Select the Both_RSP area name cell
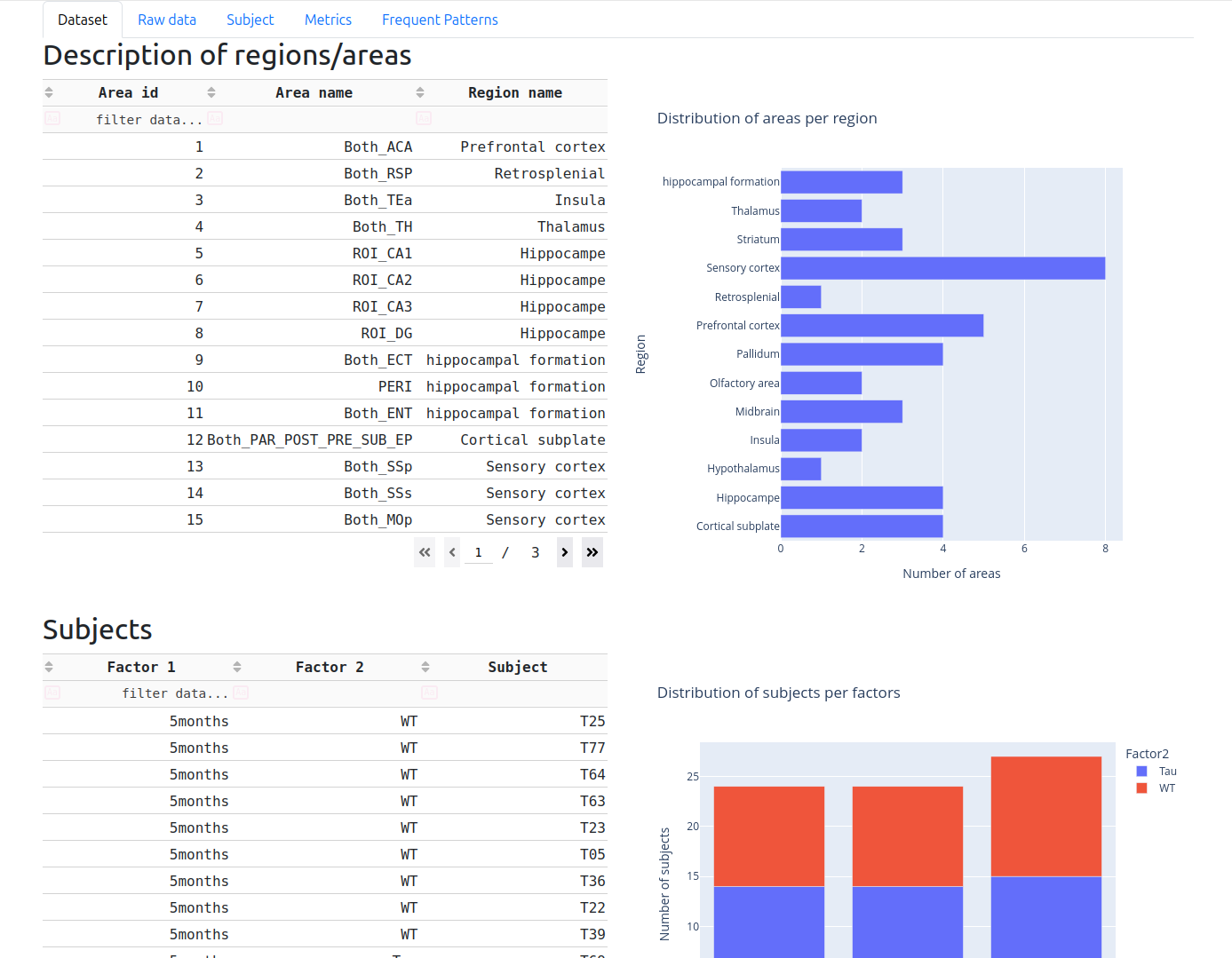 310,173
